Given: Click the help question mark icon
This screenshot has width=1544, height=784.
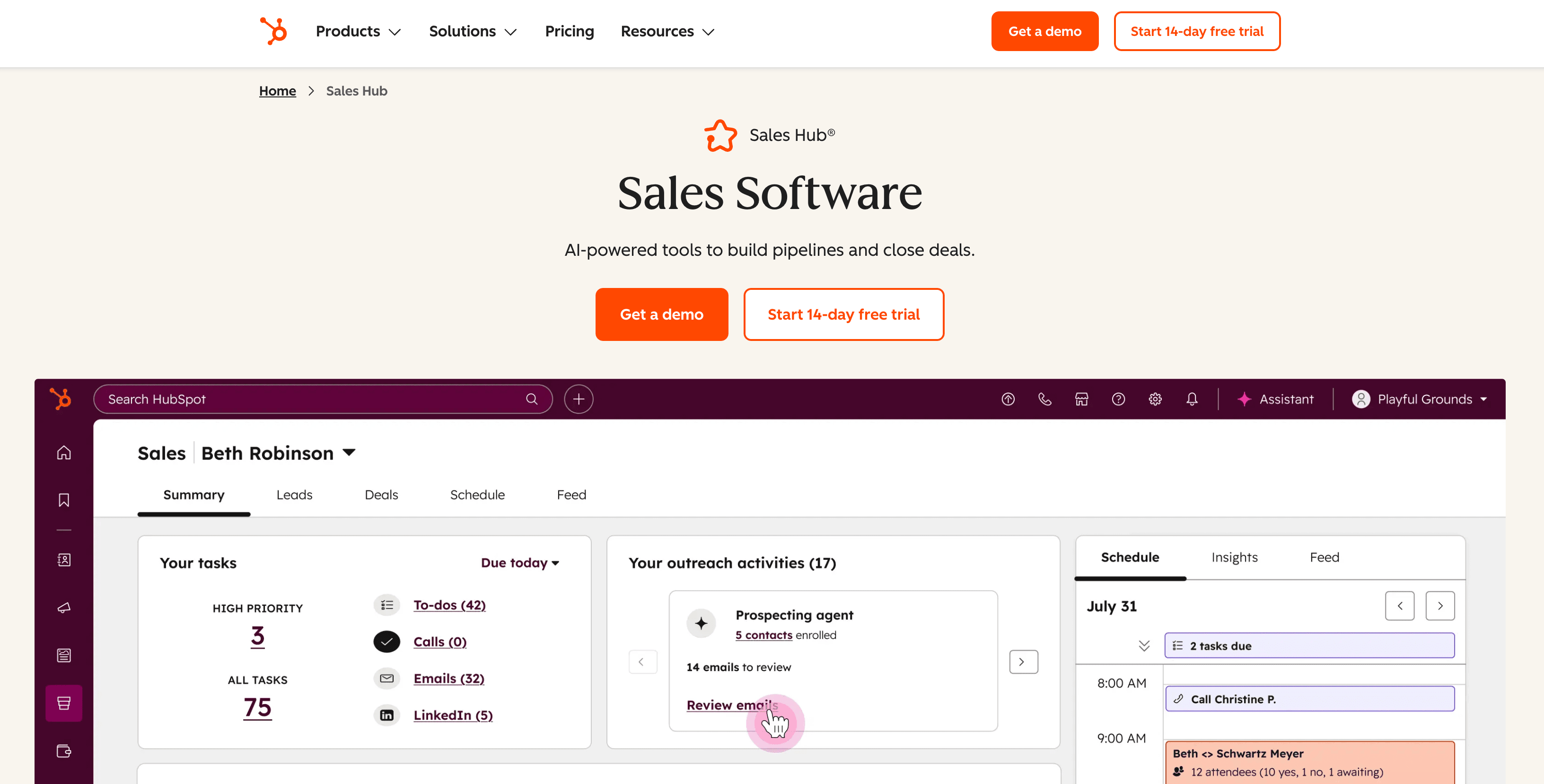Looking at the screenshot, I should point(1118,399).
